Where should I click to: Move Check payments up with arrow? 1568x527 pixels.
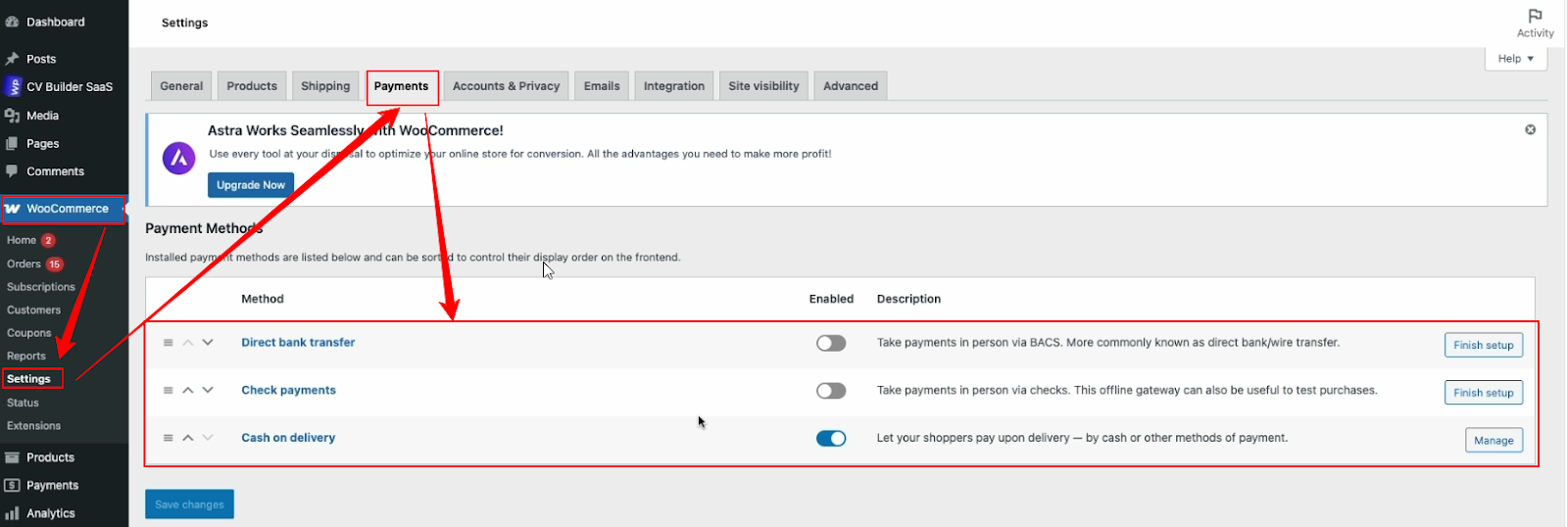pos(188,390)
